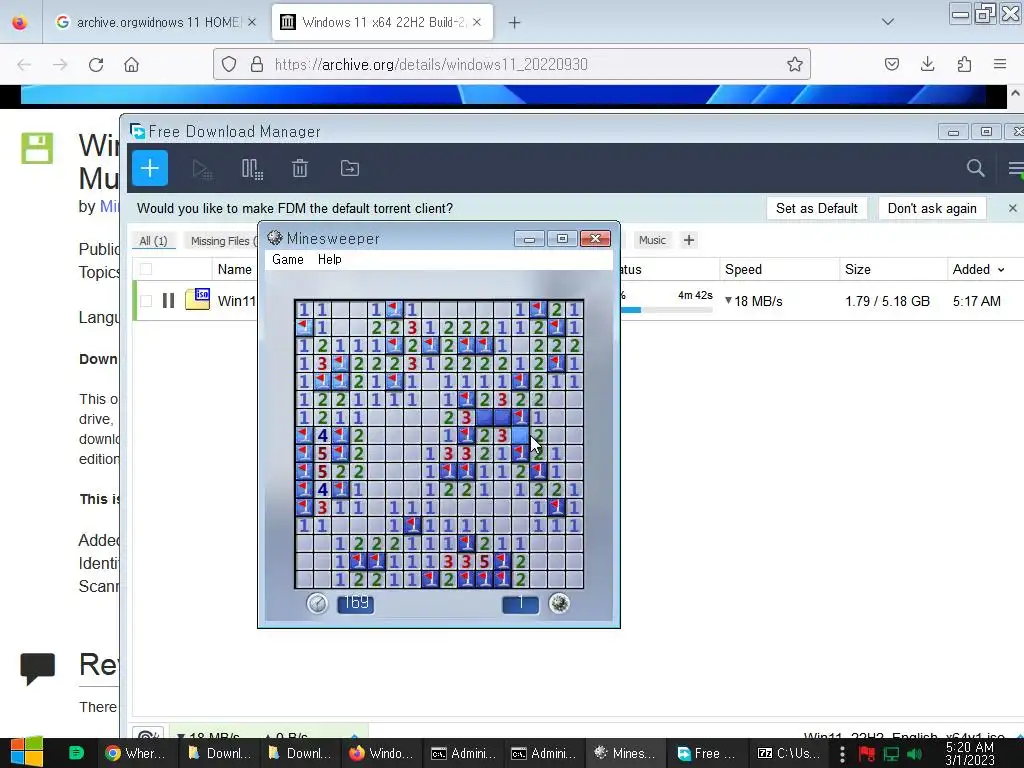Click the volume icon in system tray

(915, 754)
